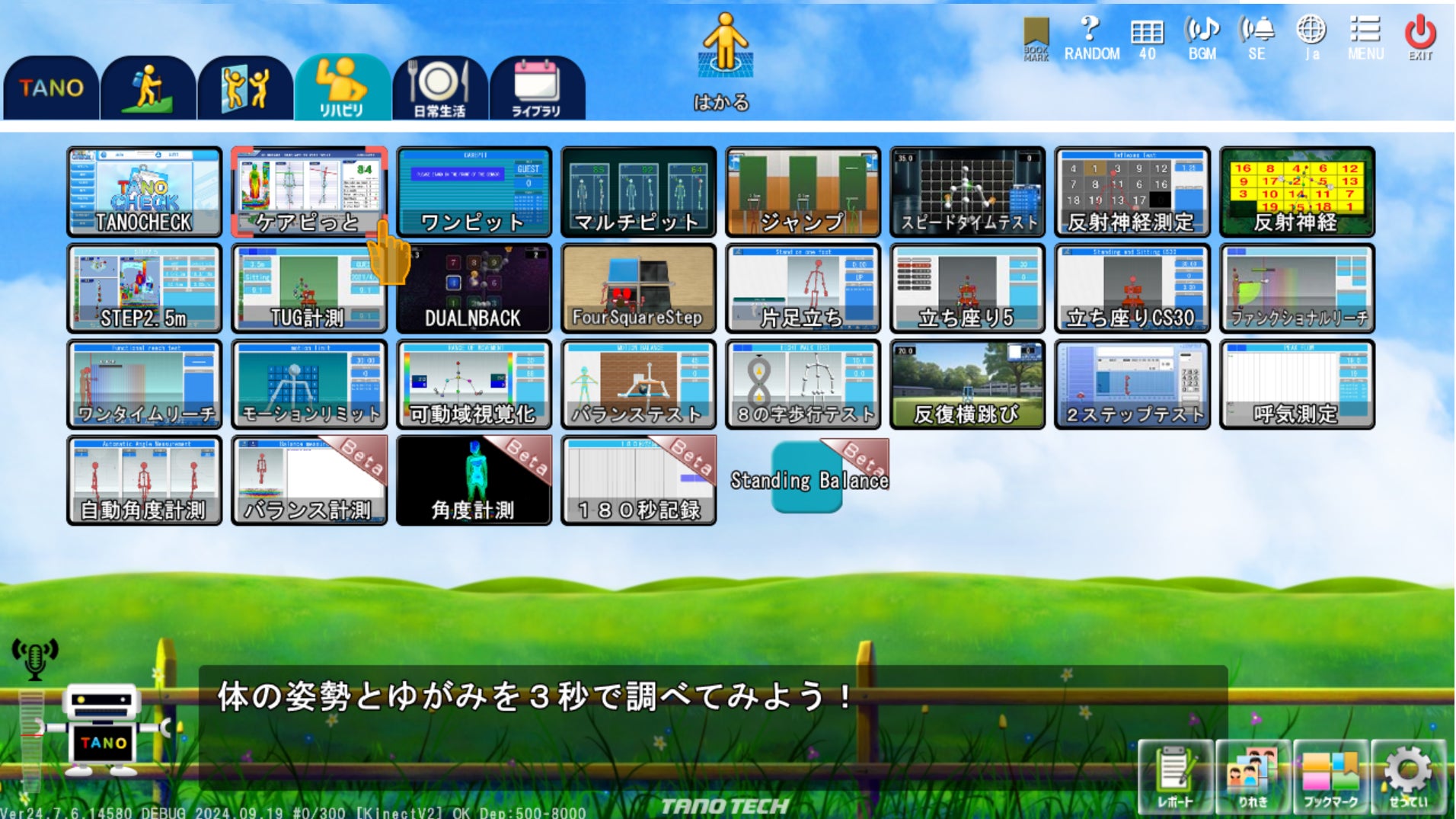Open the yellow 反射神経 number grid tile
This screenshot has height=819, width=1456.
click(1297, 192)
